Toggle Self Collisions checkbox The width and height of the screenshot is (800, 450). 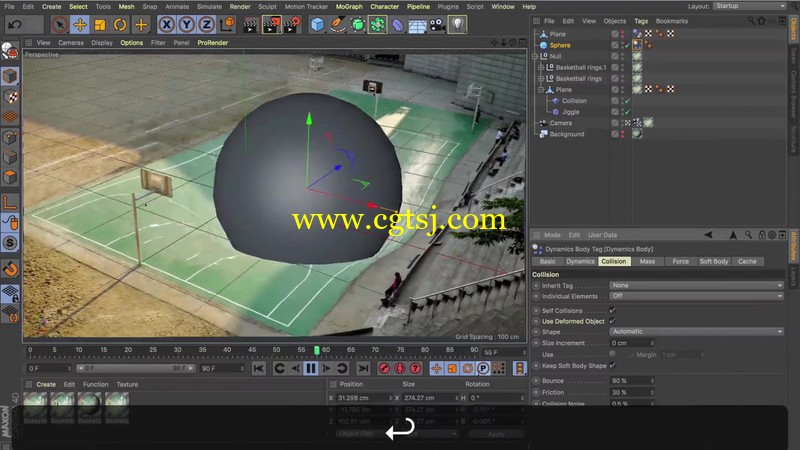pos(612,310)
